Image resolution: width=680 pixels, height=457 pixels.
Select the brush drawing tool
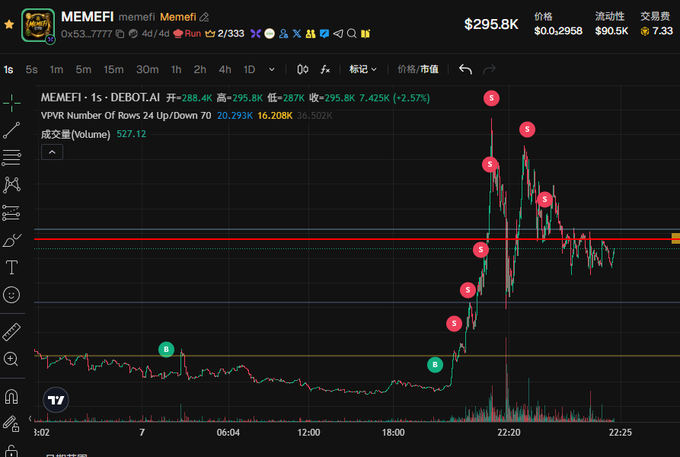click(x=12, y=240)
